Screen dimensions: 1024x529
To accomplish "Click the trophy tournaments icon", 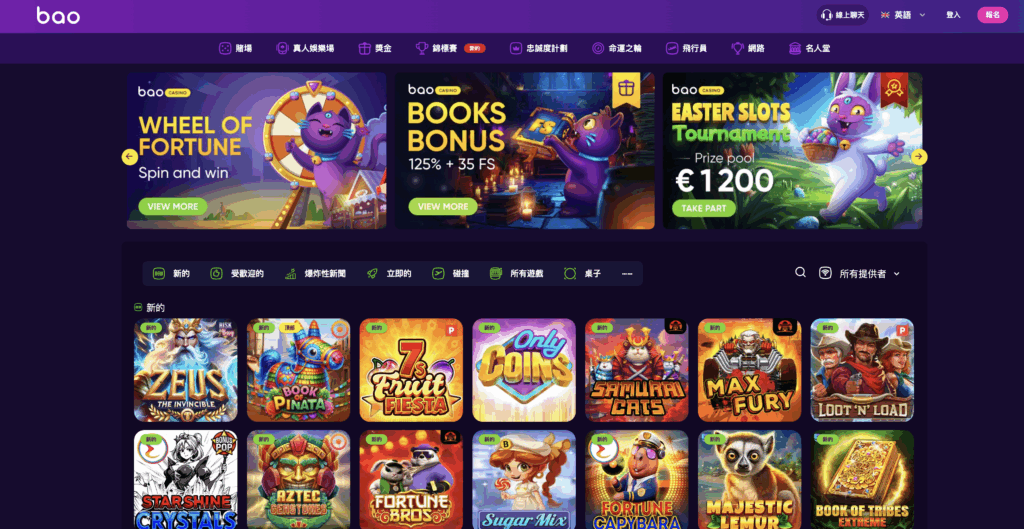I will [x=421, y=48].
